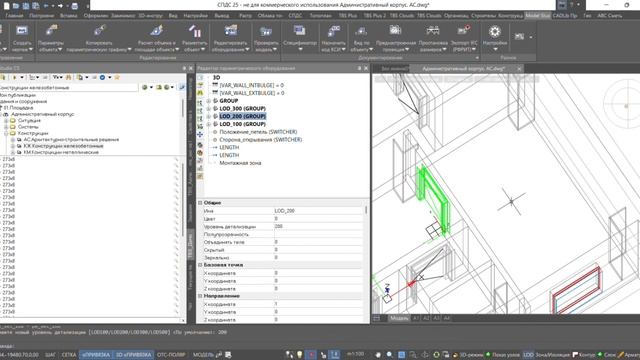640x360 pixels.
Task: Open the СПДС ribbon tab
Action: coord(295,16)
